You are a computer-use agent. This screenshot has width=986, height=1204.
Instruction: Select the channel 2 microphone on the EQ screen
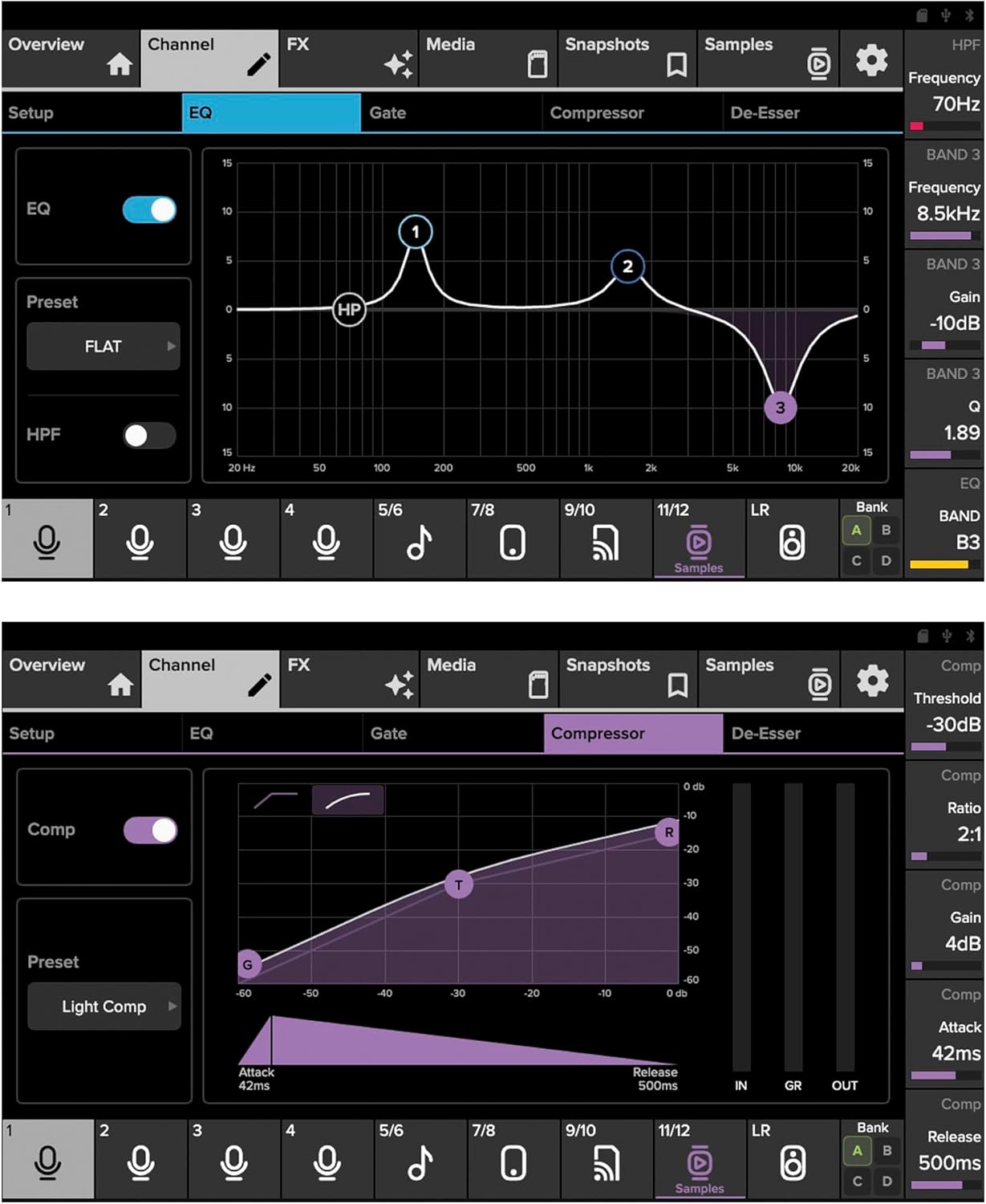(140, 543)
